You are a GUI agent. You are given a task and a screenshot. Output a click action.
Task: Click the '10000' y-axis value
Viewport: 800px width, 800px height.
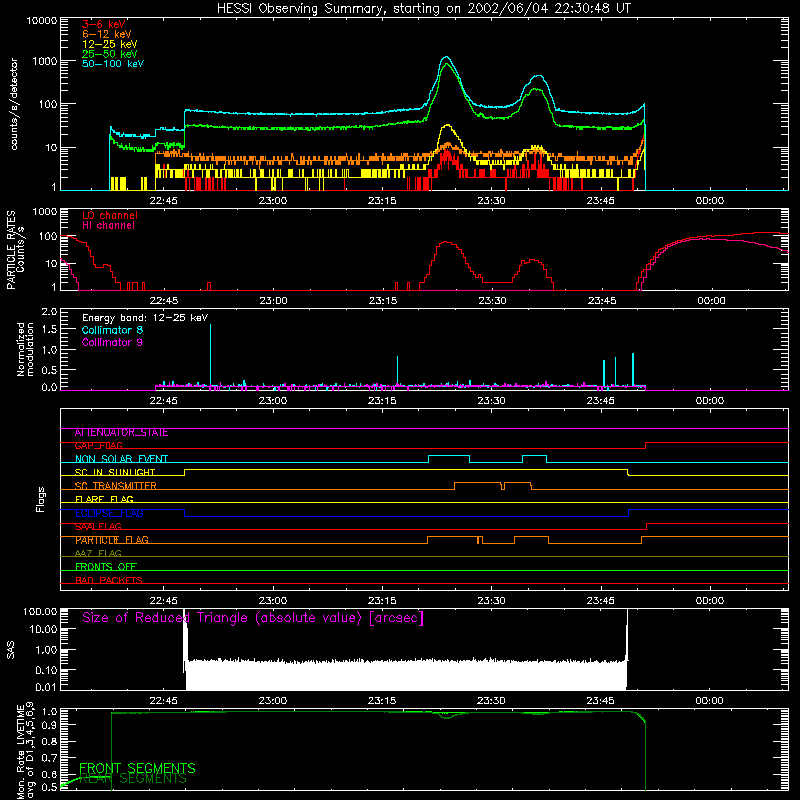click(x=42, y=21)
